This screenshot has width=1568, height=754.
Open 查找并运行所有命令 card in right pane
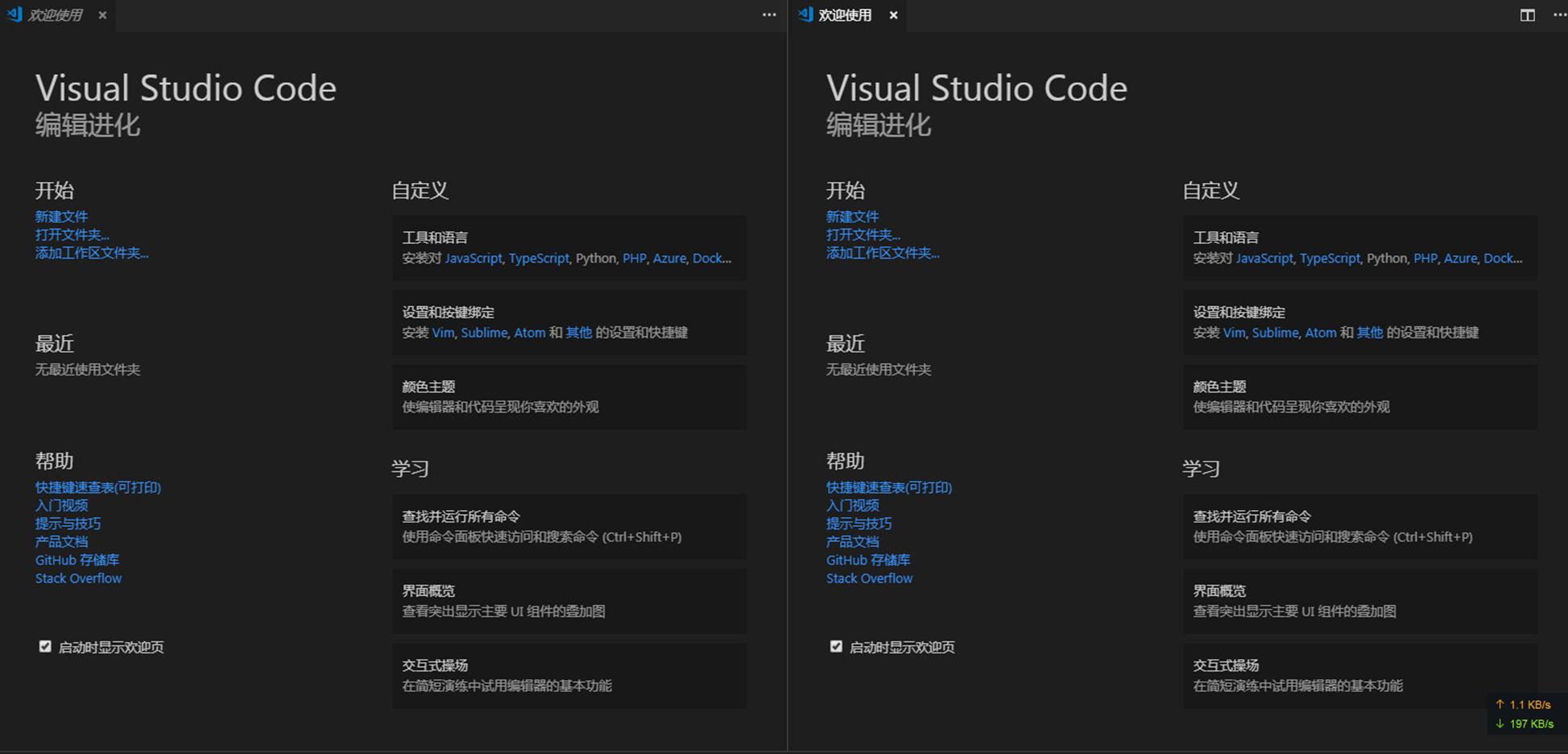click(x=1359, y=527)
